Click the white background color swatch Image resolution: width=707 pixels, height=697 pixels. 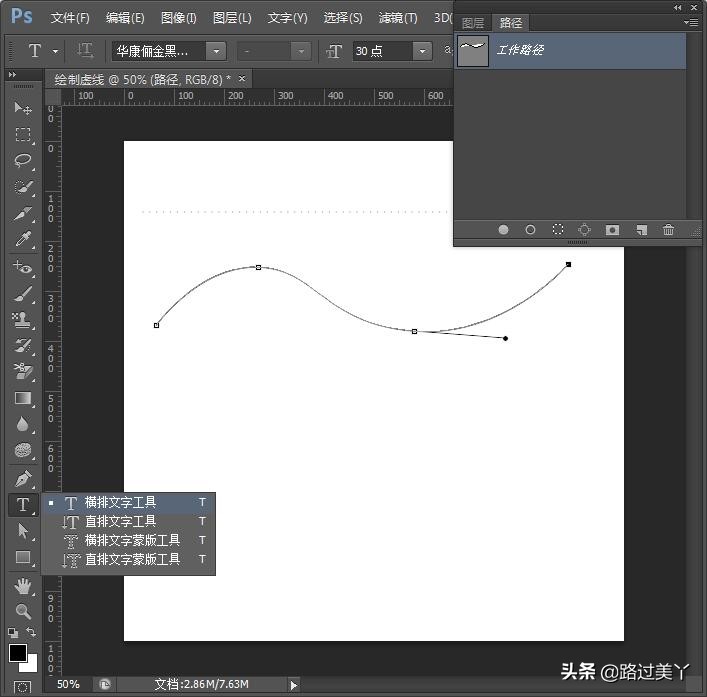pyautogui.click(x=31, y=665)
